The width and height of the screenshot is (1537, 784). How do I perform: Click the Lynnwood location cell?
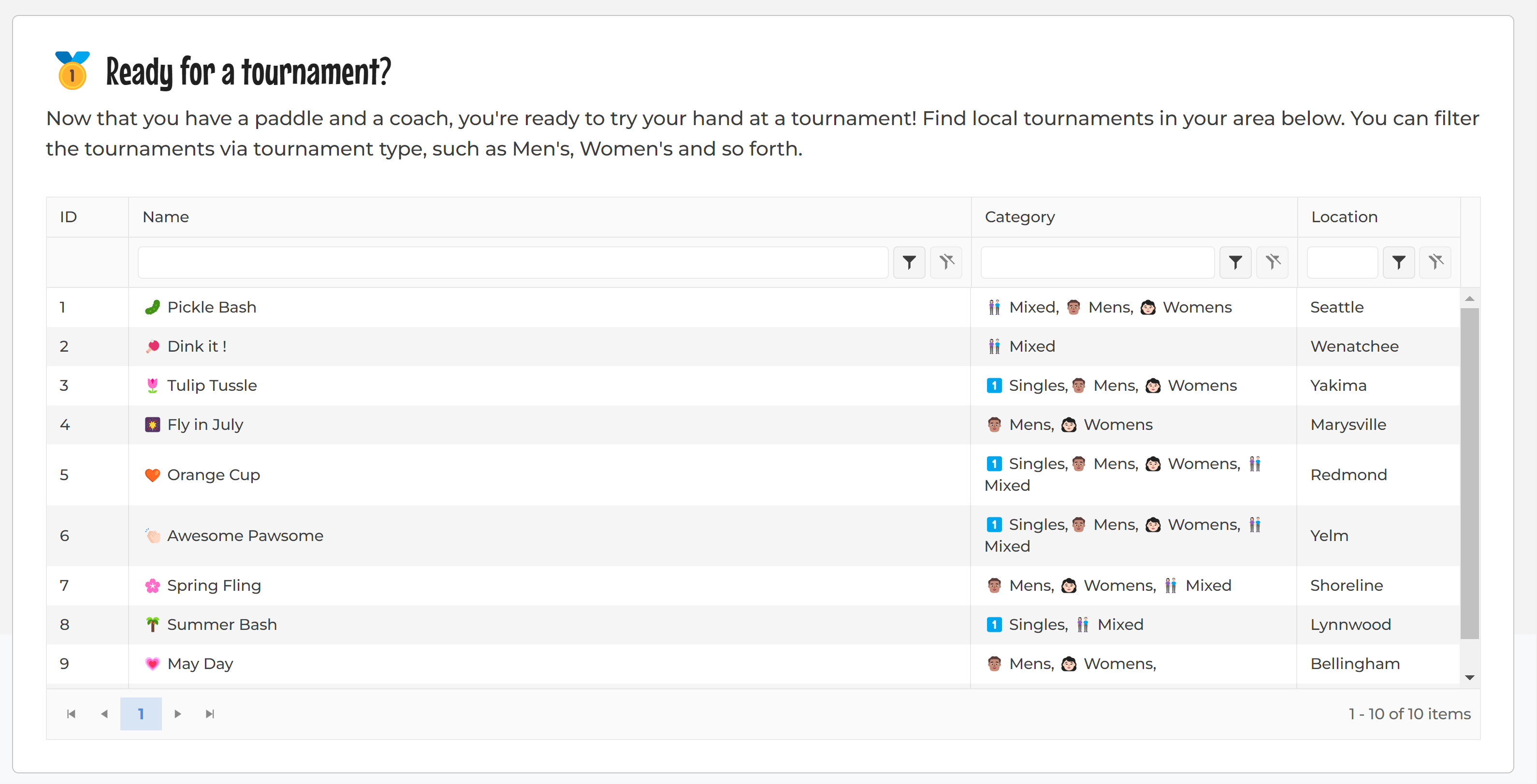tap(1378, 624)
